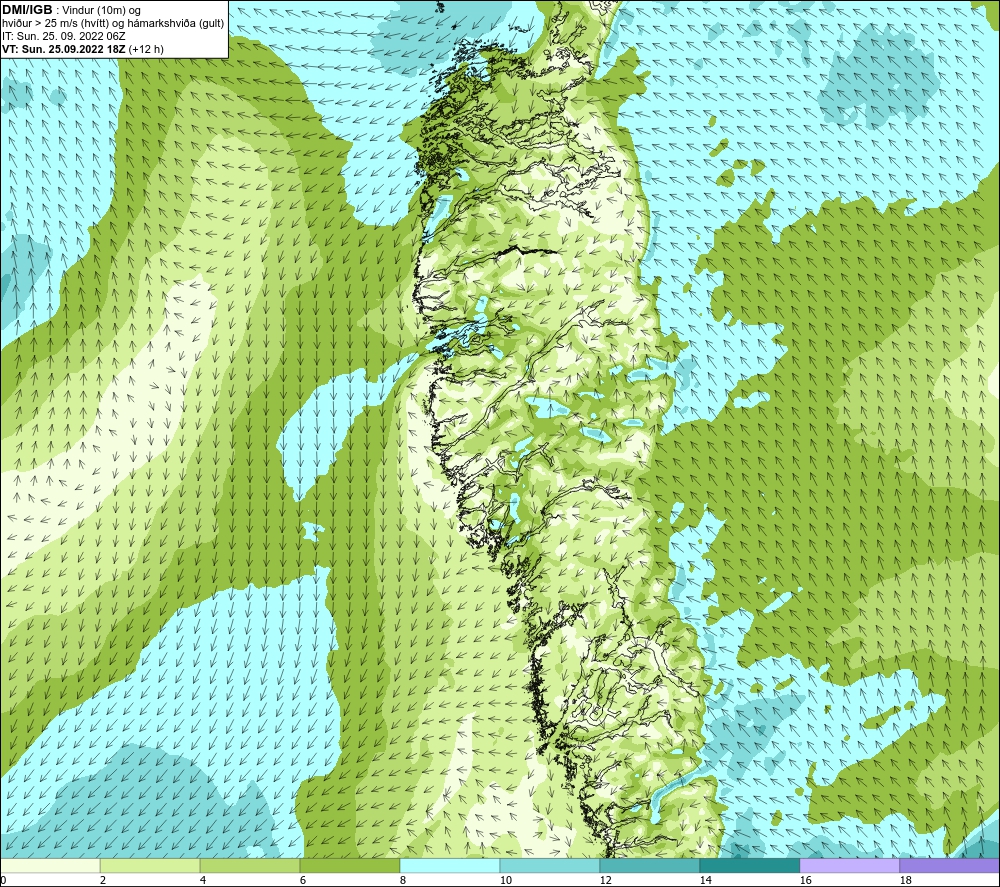1000x887 pixels.
Task: Click the legend scale label '4'
Action: (203, 881)
